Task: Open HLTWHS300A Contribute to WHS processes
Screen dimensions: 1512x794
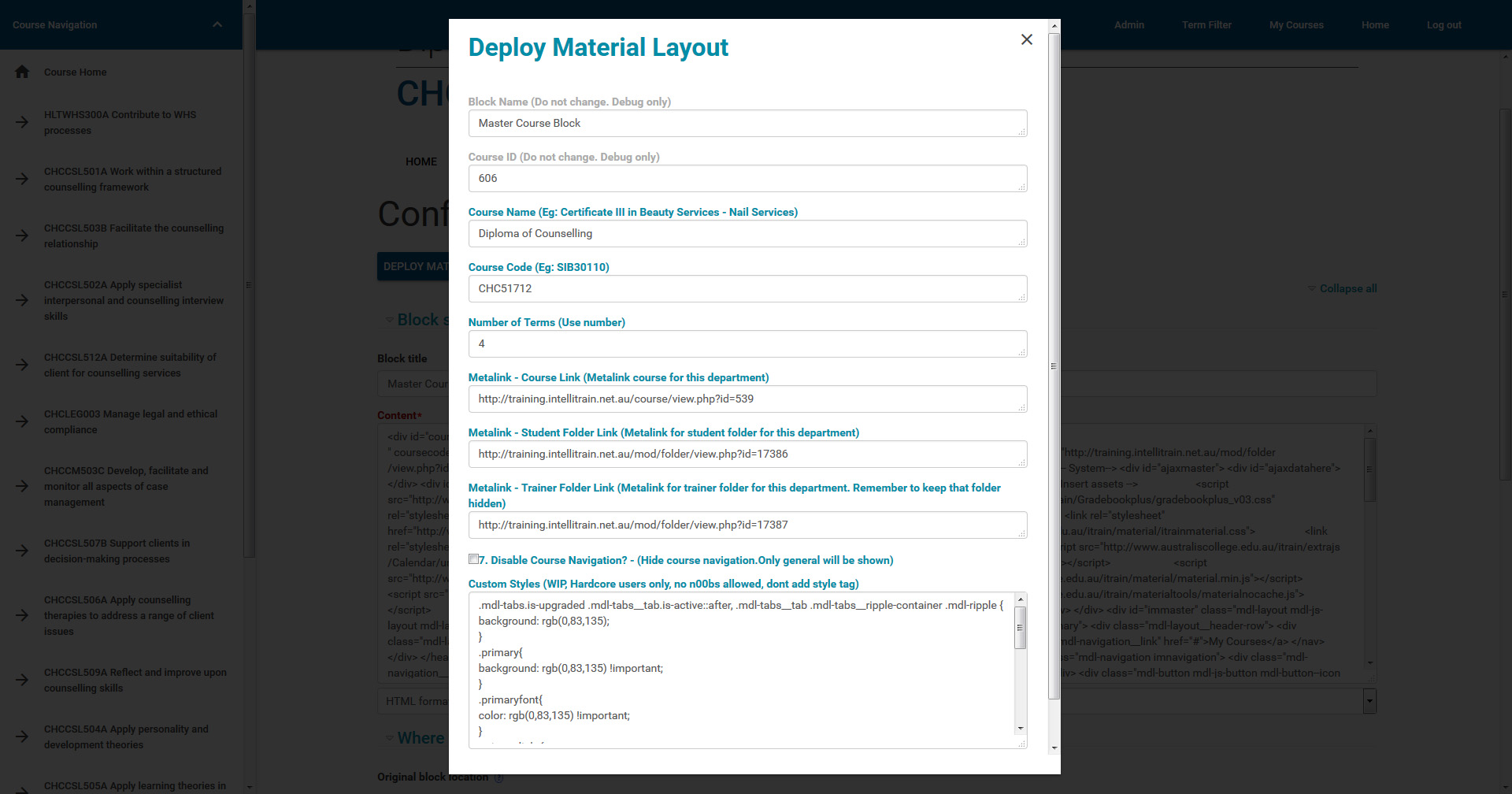Action: point(120,122)
